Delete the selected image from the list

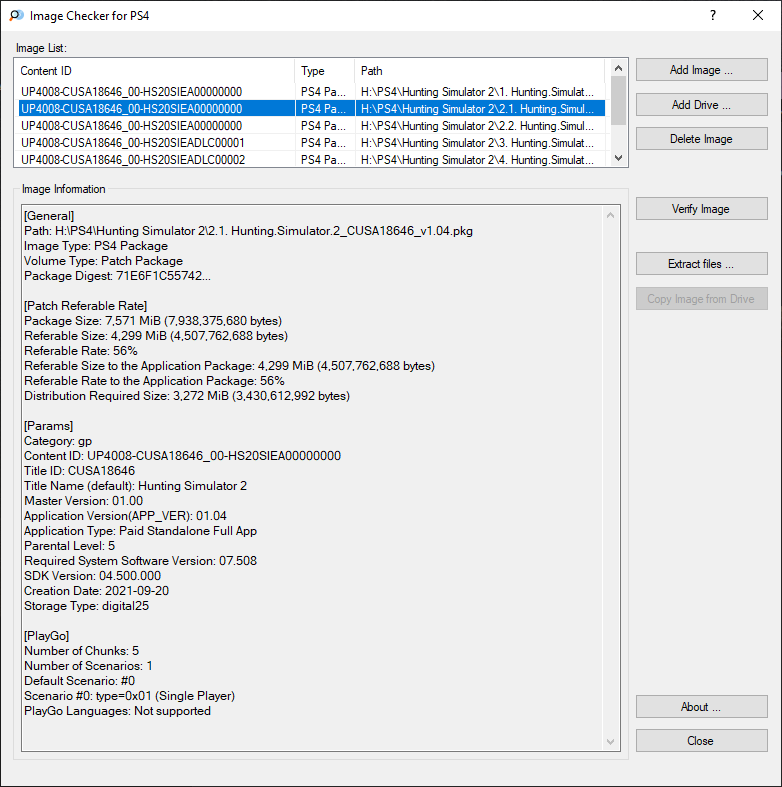pos(701,139)
